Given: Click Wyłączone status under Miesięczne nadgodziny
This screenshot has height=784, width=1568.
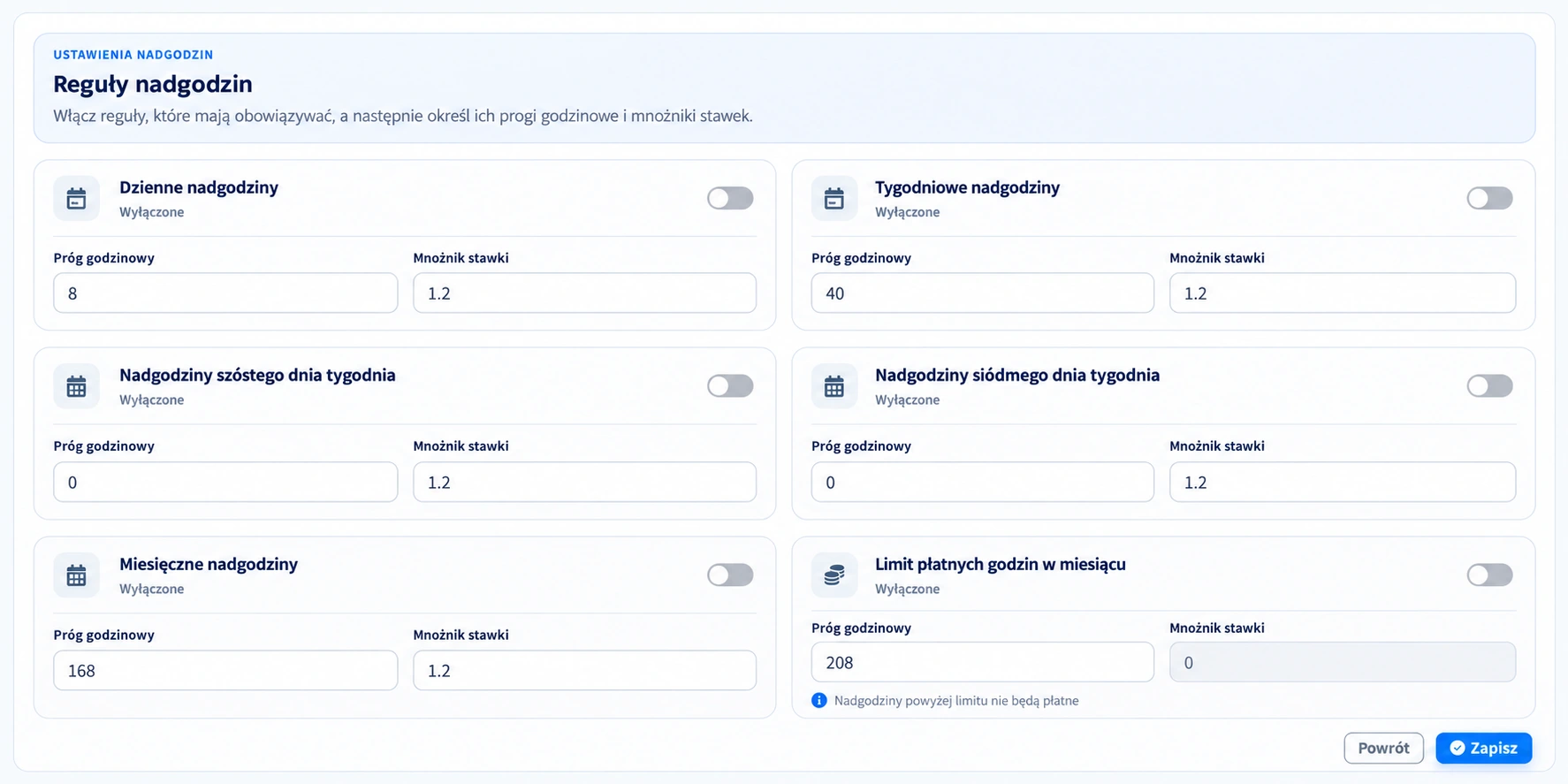Looking at the screenshot, I should coord(152,589).
